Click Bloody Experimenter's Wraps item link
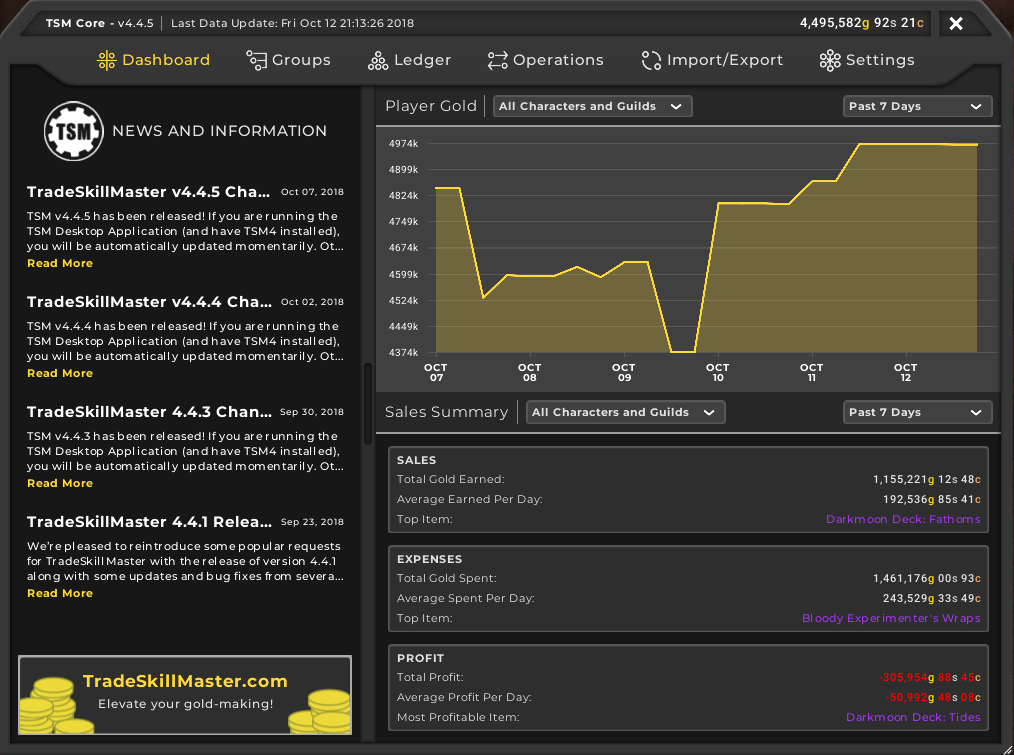The image size is (1014, 755). coord(891,618)
